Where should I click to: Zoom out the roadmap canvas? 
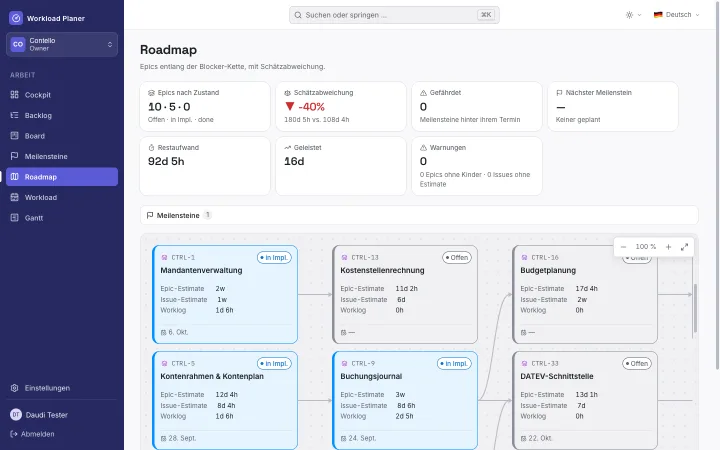click(623, 247)
